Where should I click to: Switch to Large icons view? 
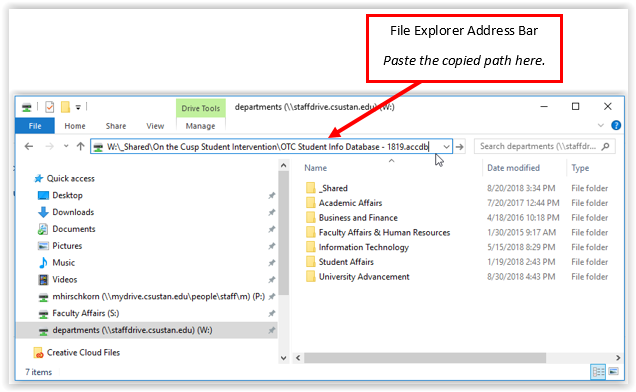[x=613, y=372]
